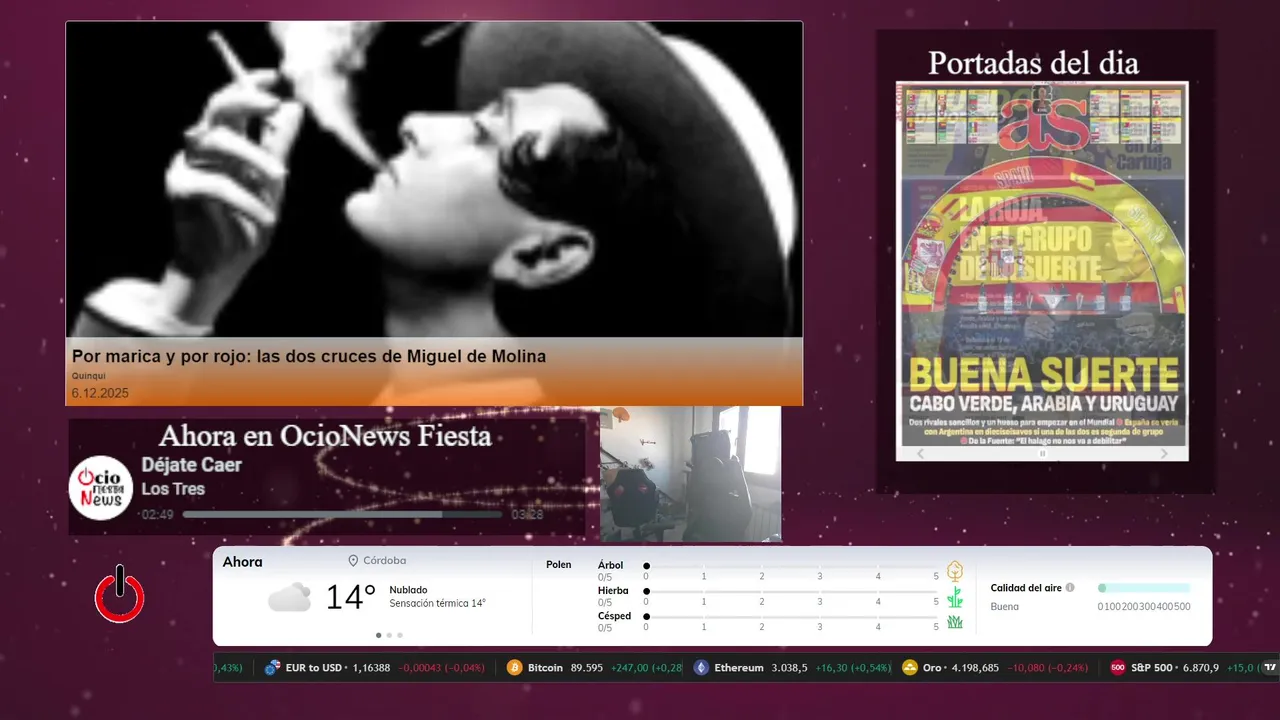The width and height of the screenshot is (1280, 720).
Task: Click the EUR to USD rate 1,16388
Action: click(x=372, y=668)
